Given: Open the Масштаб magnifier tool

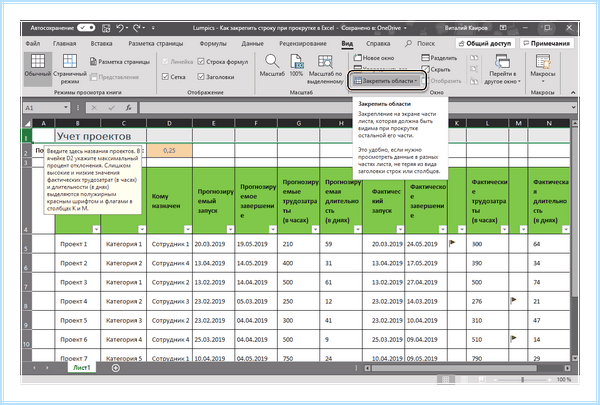Looking at the screenshot, I should click(272, 65).
